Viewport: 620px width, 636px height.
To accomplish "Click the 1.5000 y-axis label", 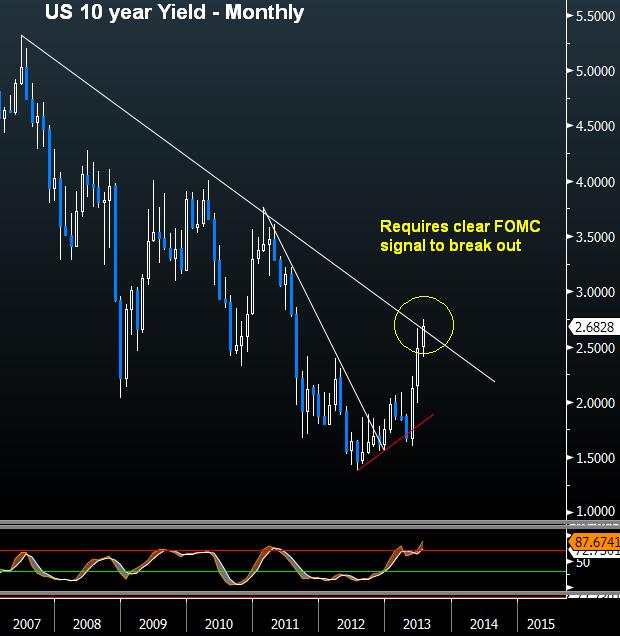I will (x=595, y=458).
